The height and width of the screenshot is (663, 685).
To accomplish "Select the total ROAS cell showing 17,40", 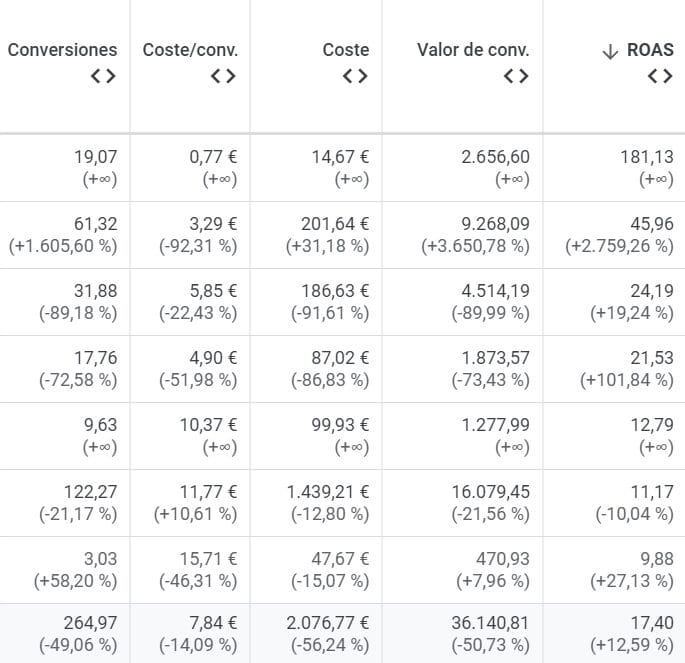I will (653, 624).
